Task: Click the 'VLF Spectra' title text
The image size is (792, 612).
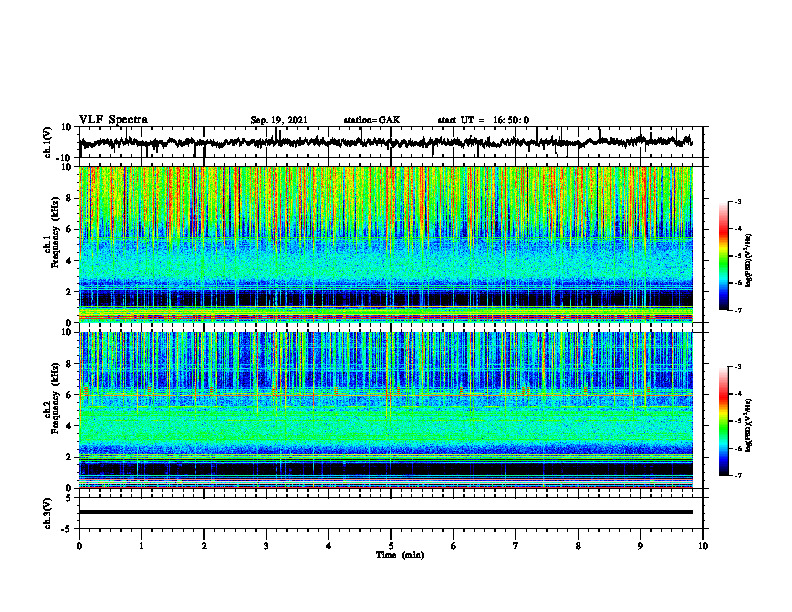Action: coord(113,120)
